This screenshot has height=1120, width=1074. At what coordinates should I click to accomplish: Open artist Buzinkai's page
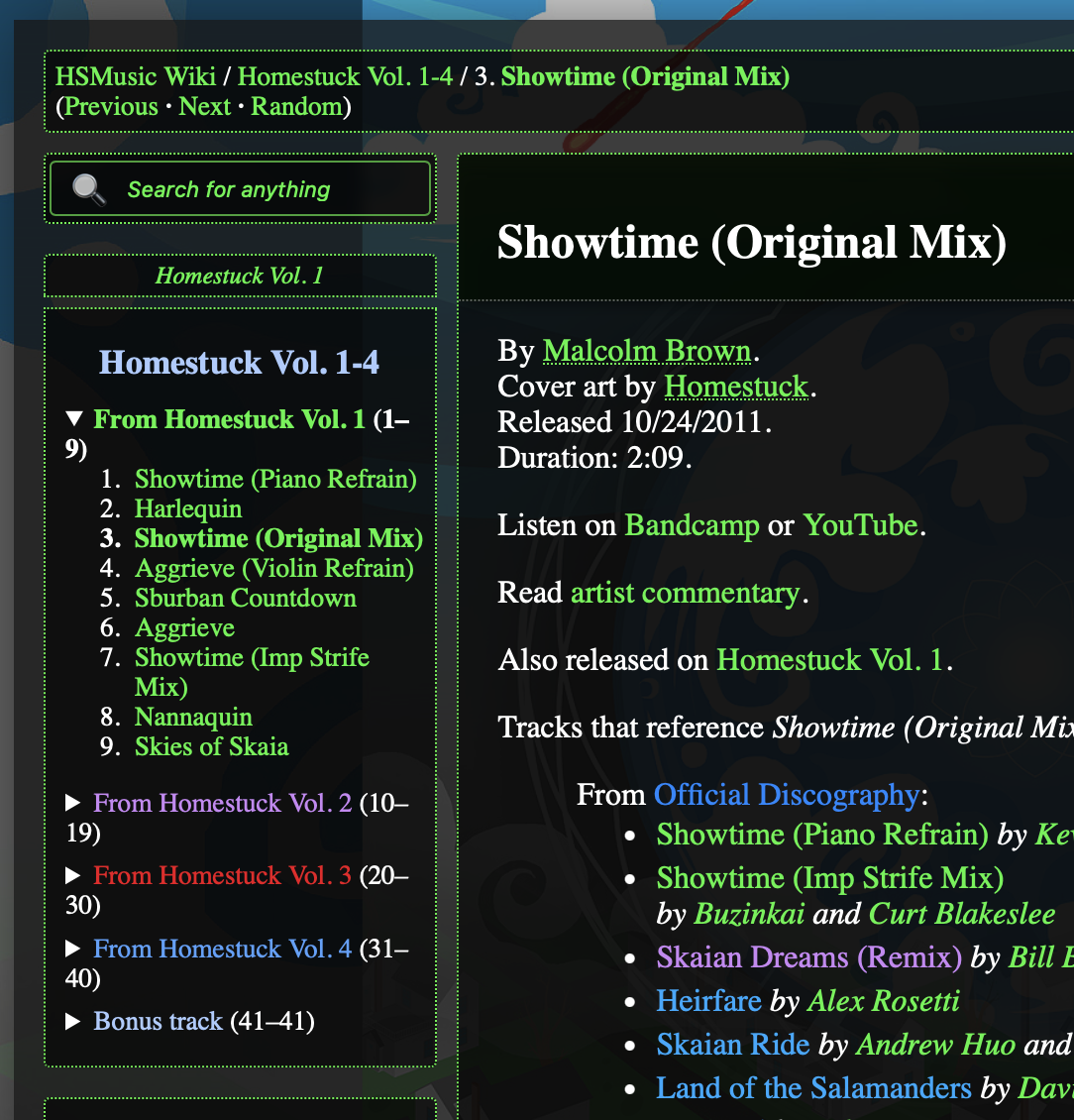749,914
